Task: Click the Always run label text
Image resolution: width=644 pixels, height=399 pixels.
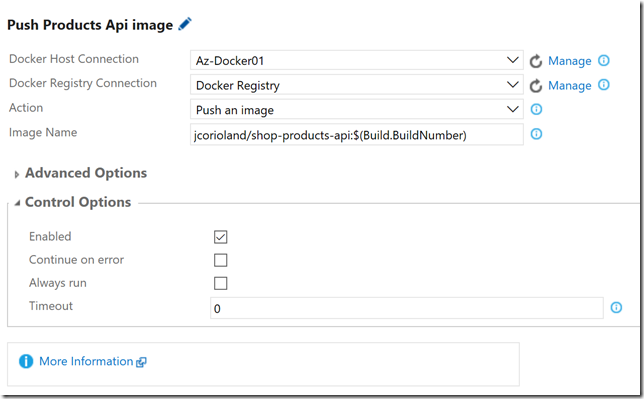Action: [58, 283]
